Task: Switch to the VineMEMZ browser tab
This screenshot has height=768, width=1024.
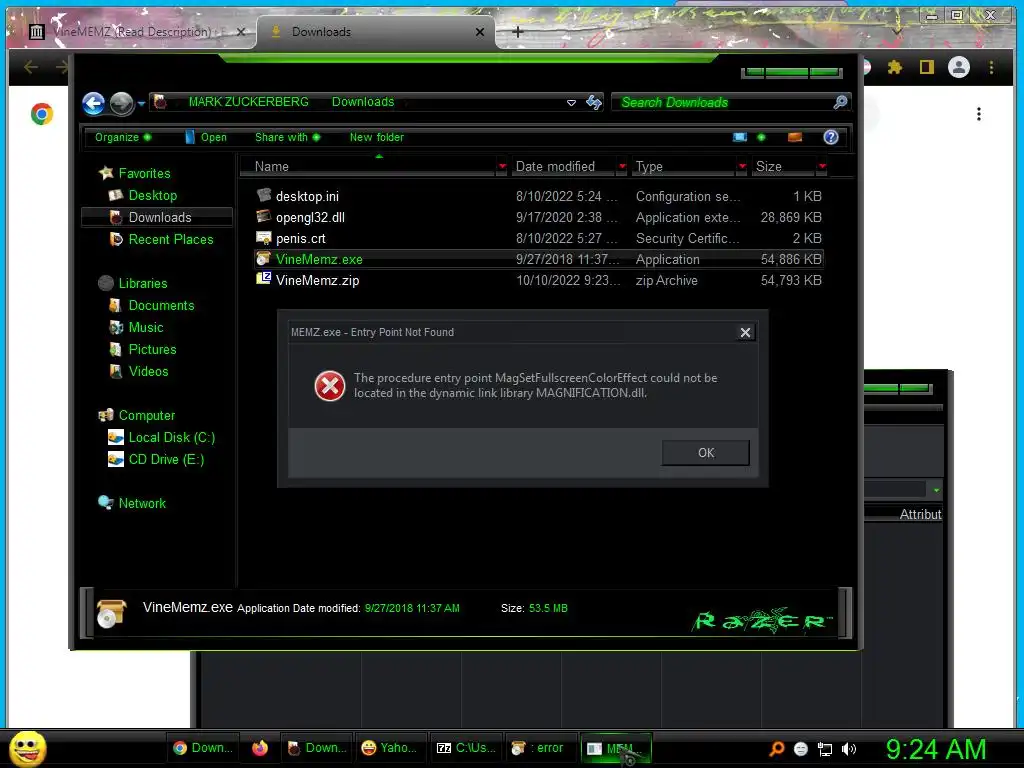Action: click(x=134, y=31)
